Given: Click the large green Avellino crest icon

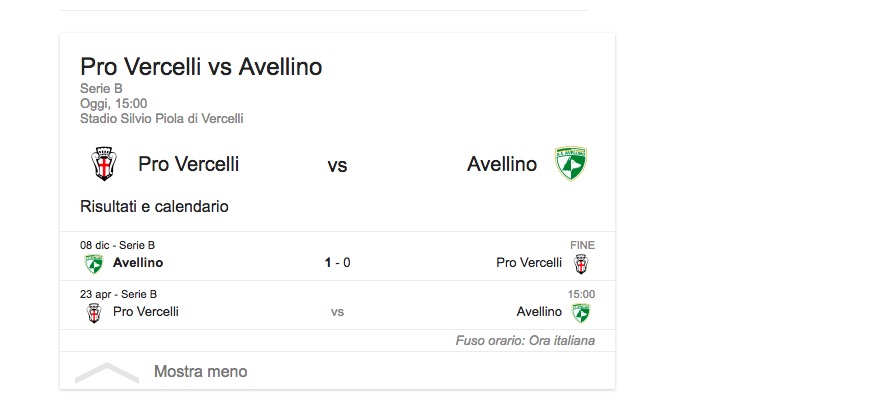Looking at the screenshot, I should pyautogui.click(x=571, y=164).
